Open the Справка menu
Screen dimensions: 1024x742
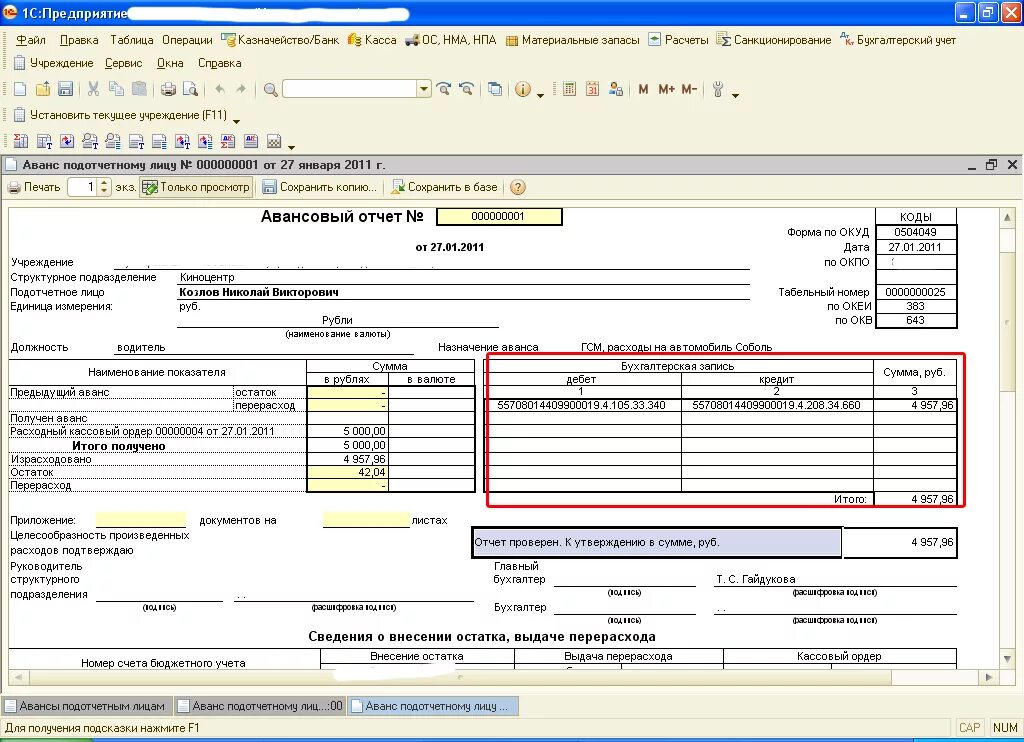219,63
